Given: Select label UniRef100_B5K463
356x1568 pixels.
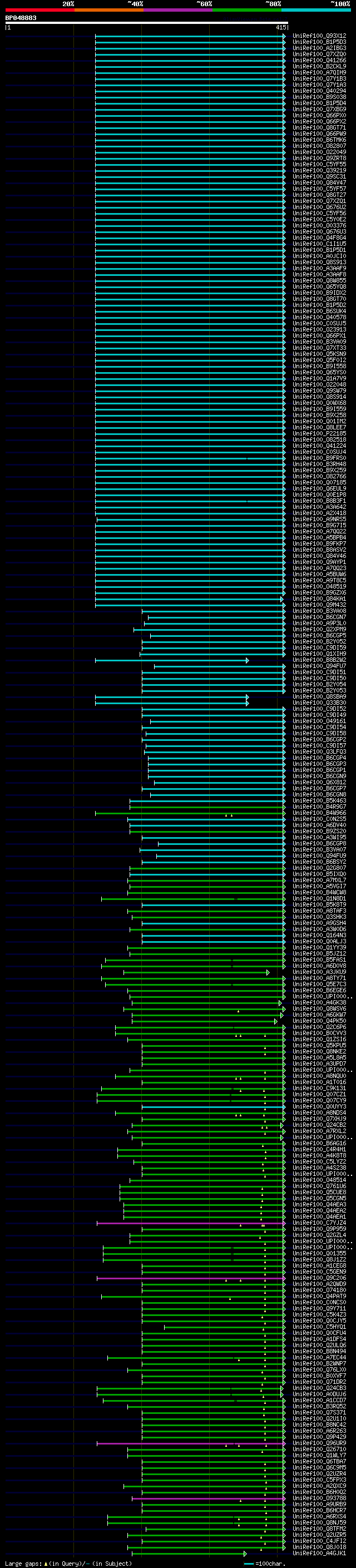Looking at the screenshot, I should point(319,801).
